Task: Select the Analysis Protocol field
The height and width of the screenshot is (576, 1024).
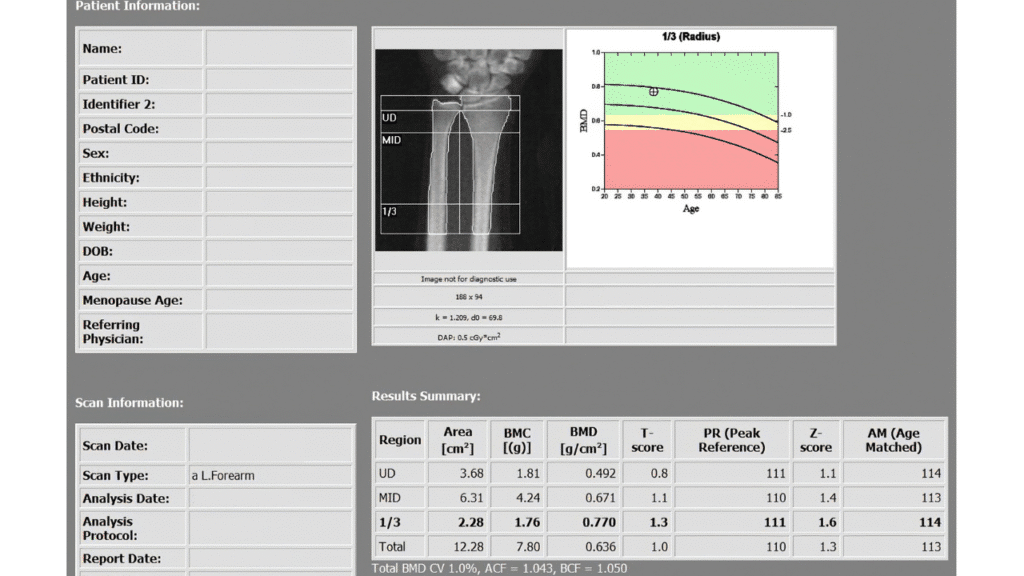Action: click(270, 528)
